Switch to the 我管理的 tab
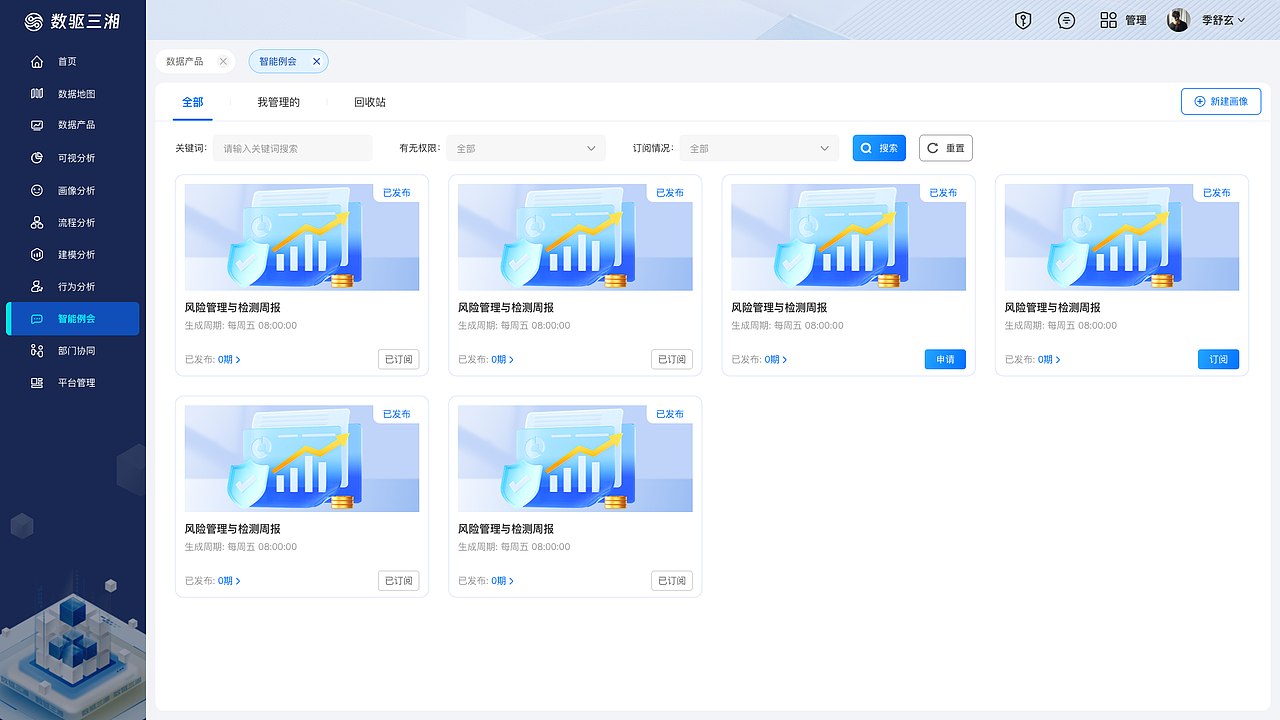The height and width of the screenshot is (720, 1280). [x=277, y=101]
